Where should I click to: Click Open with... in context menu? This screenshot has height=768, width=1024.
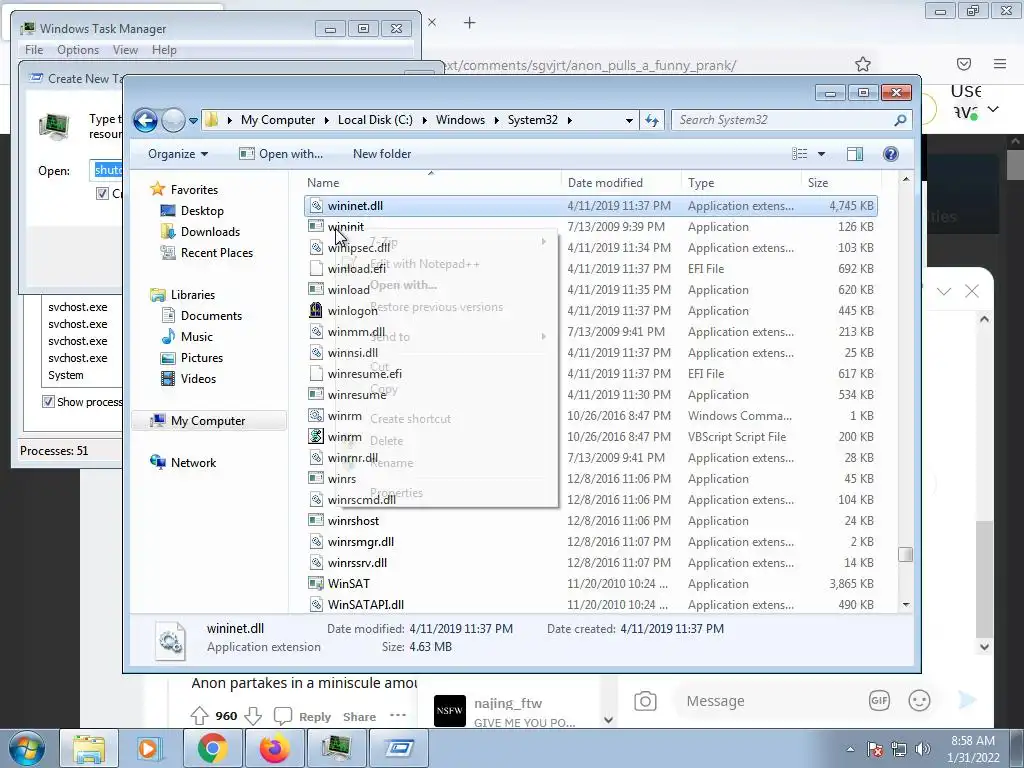click(404, 285)
